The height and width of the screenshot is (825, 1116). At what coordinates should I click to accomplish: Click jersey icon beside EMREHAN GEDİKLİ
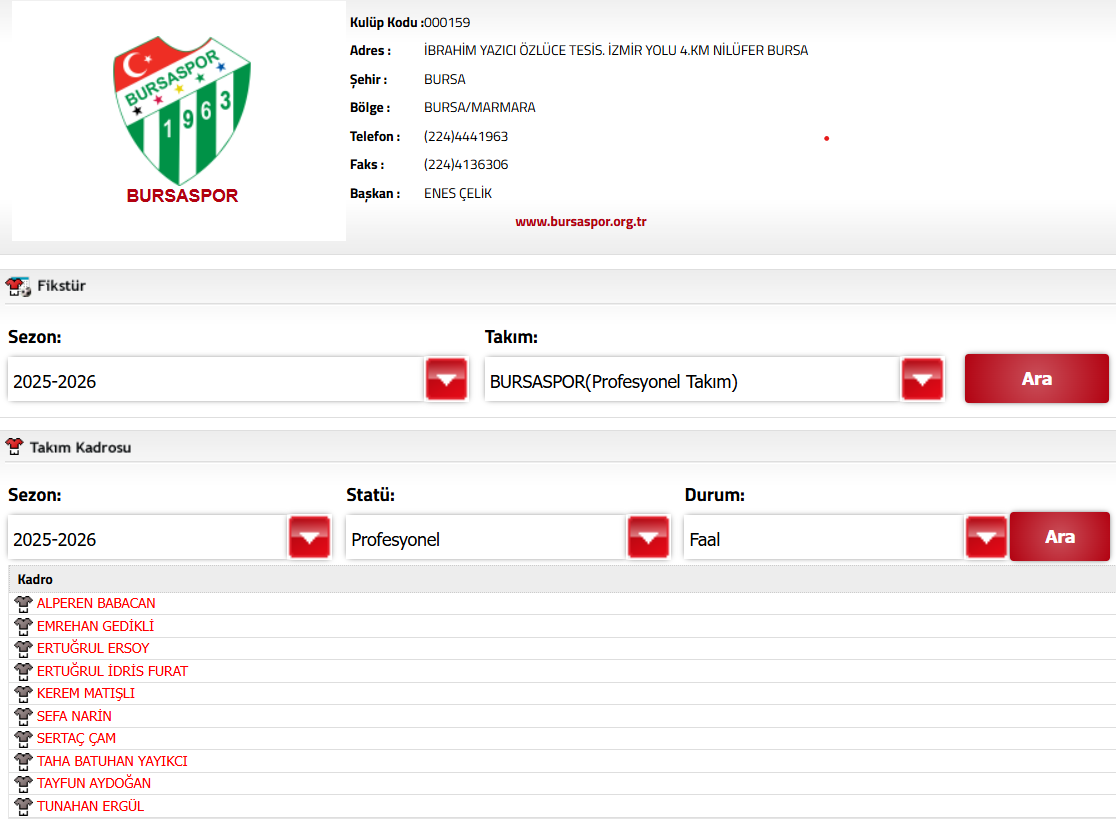coord(23,627)
